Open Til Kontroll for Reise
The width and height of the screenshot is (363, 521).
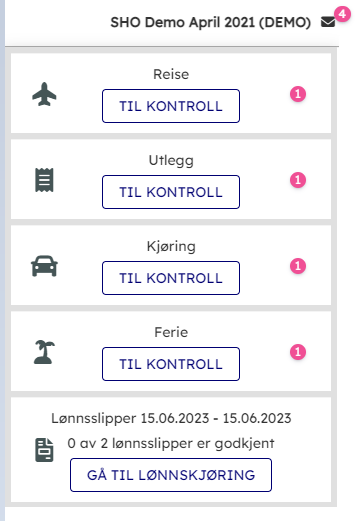pyautogui.click(x=171, y=106)
